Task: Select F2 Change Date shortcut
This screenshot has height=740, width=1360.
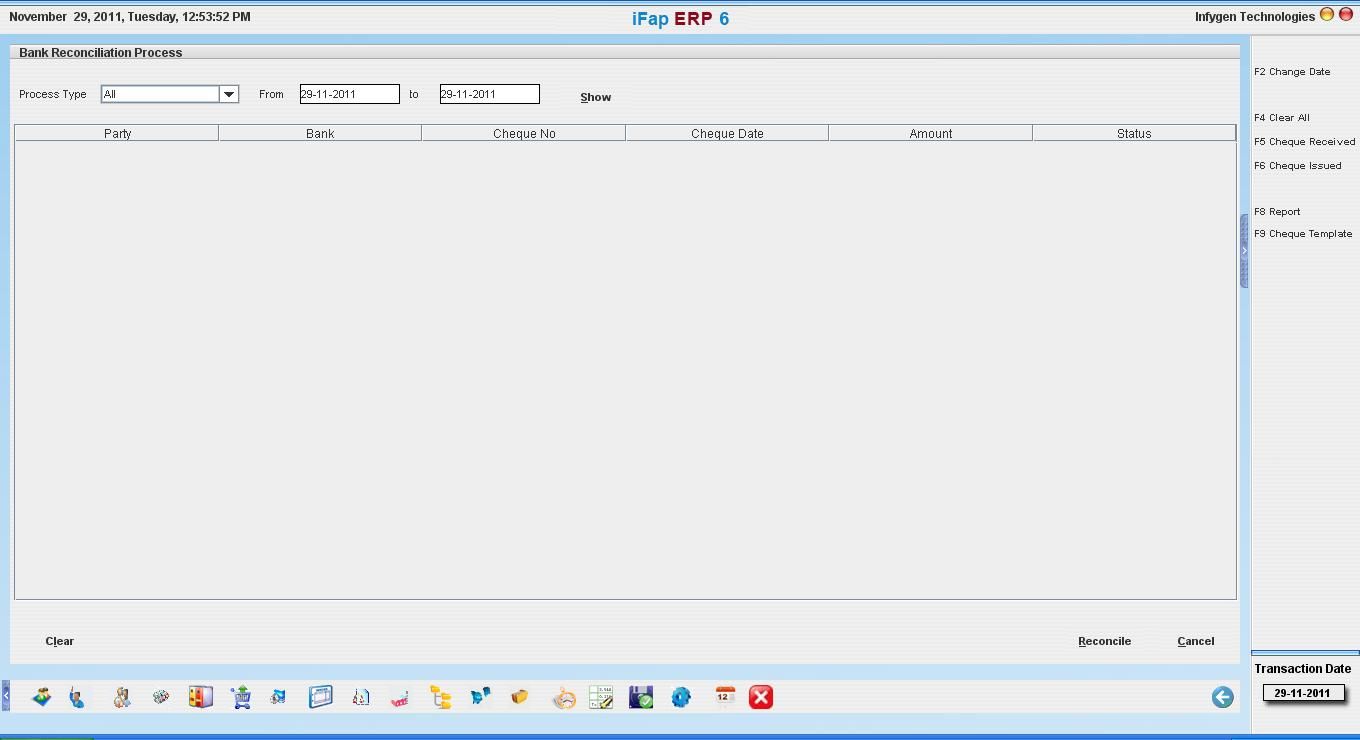Action: (x=1292, y=72)
